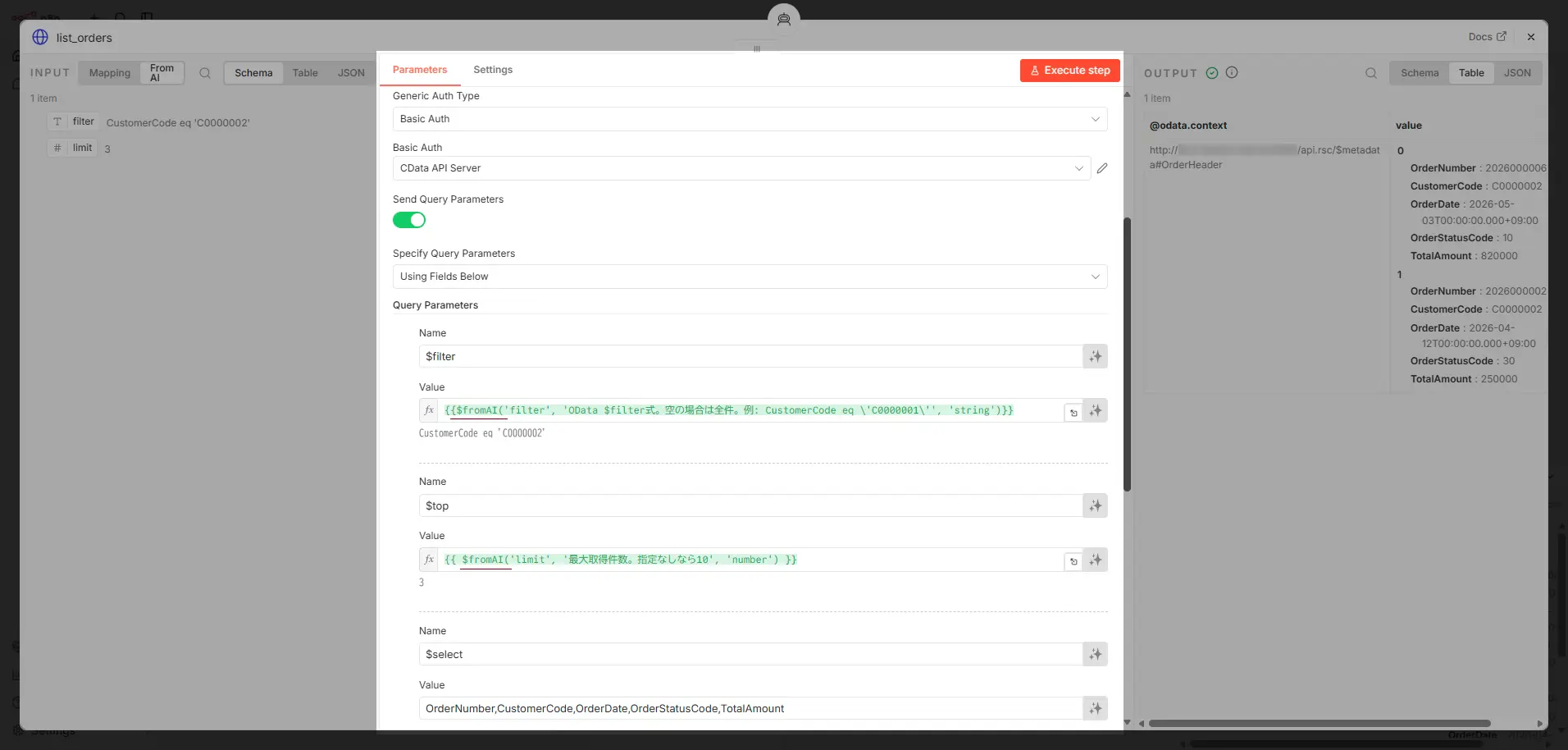Viewport: 1568px width, 750px height.
Task: Click the $top name field
Action: [750, 505]
